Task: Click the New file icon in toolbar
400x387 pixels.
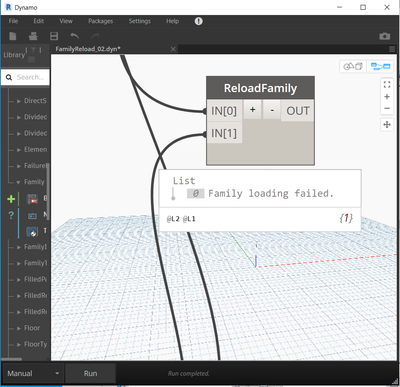Action: tap(13, 36)
